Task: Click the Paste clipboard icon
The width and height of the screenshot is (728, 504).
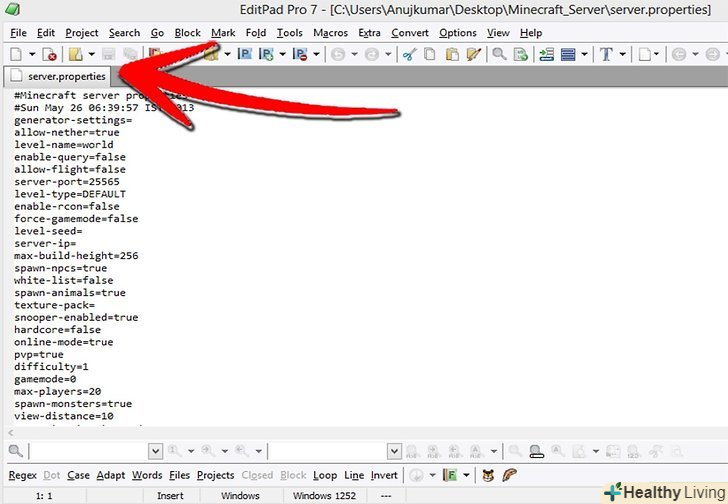Action: (452, 54)
